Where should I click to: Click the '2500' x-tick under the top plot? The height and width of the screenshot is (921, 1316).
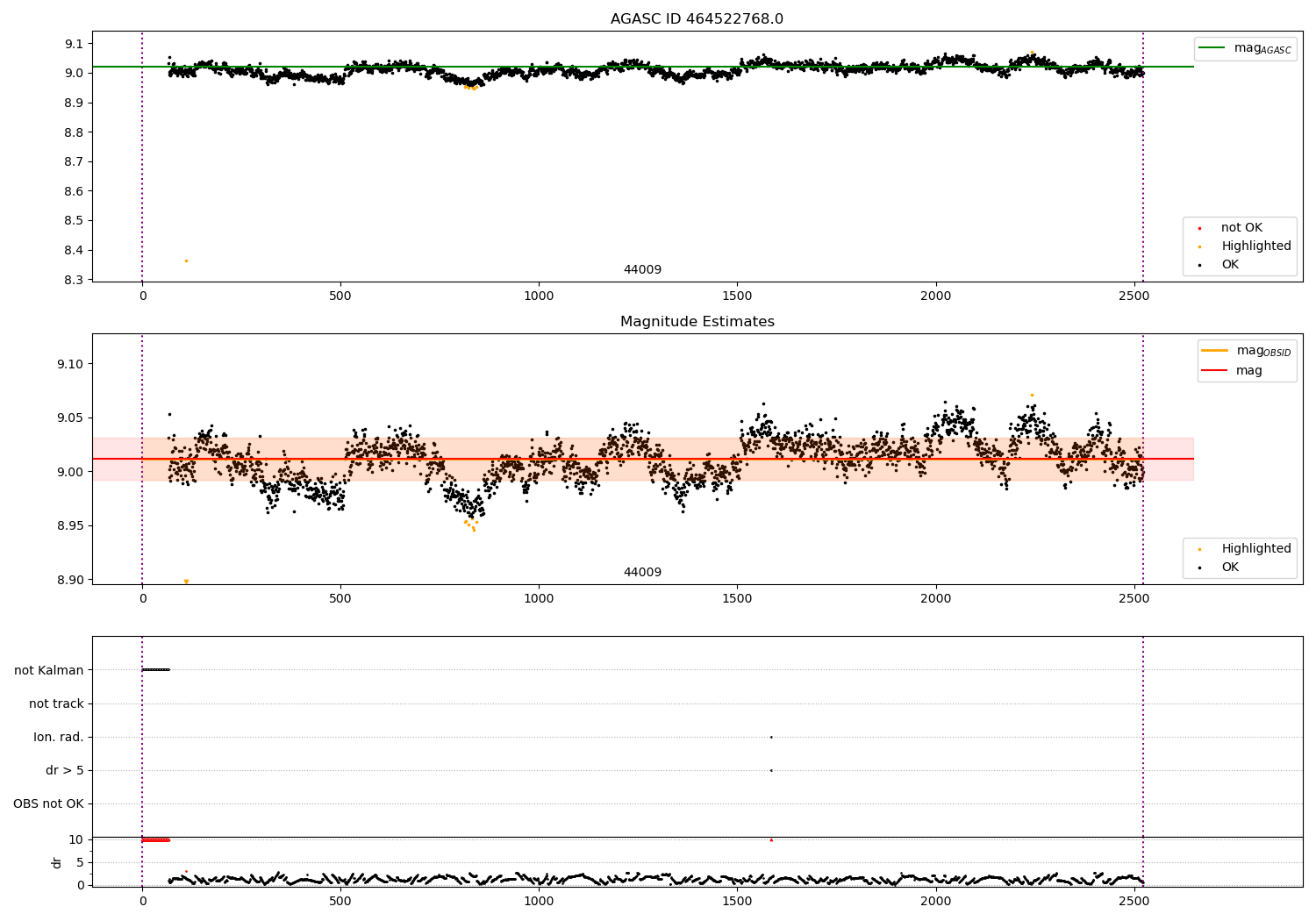[1134, 296]
